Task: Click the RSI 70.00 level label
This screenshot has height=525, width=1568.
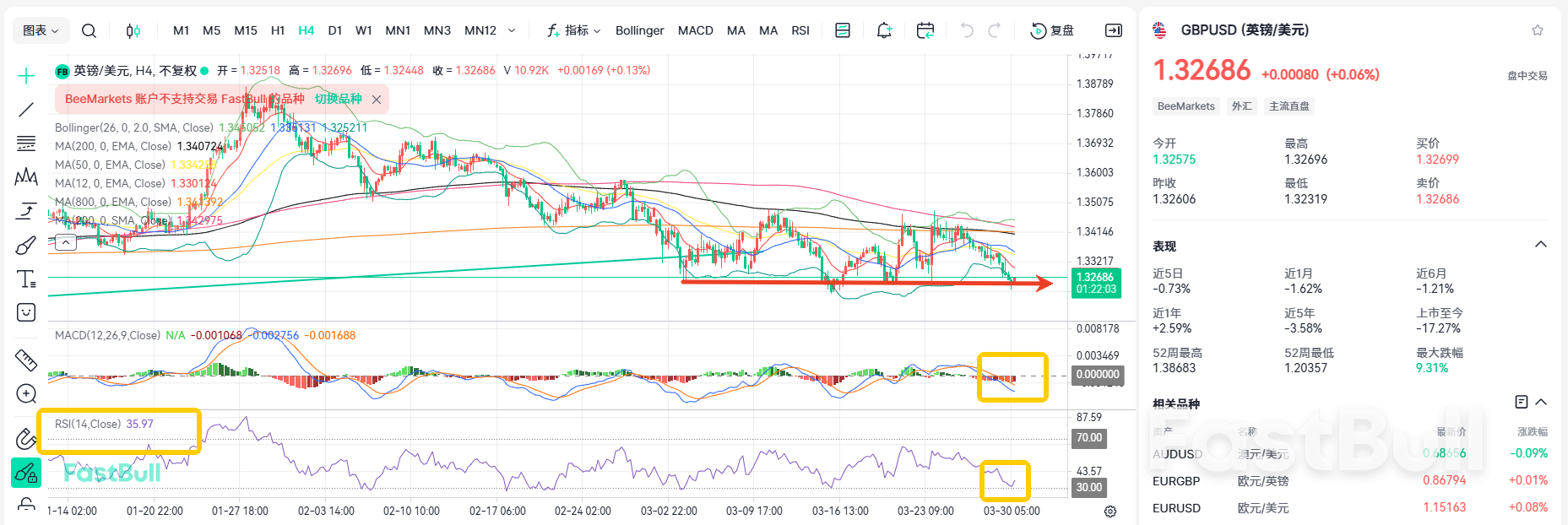Action: (x=1089, y=438)
